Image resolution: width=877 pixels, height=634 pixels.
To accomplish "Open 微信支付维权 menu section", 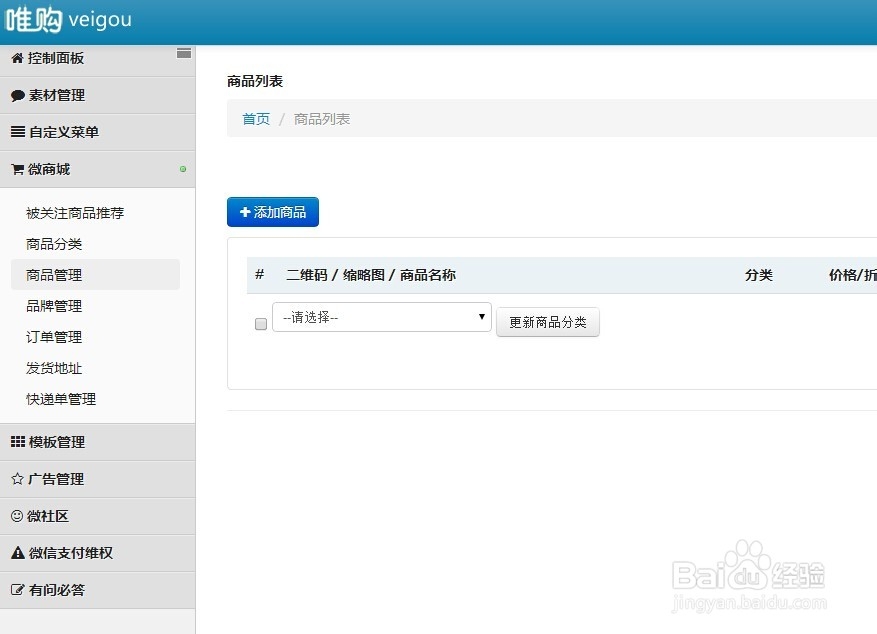I will click(97, 552).
